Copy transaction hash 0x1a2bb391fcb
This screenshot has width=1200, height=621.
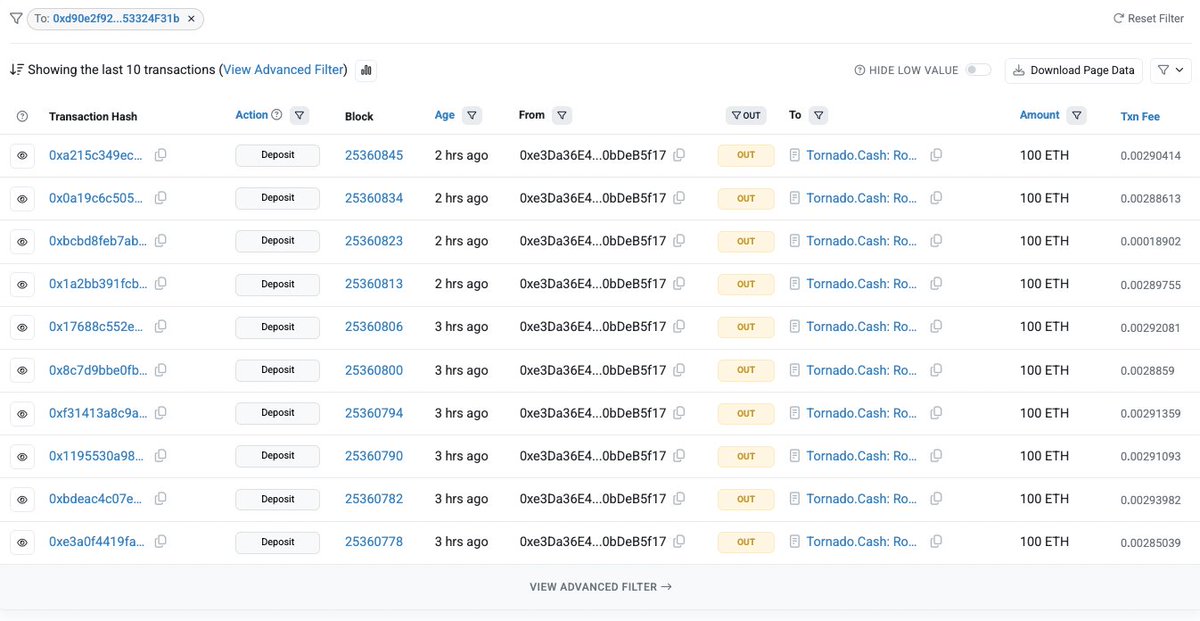[x=160, y=284]
